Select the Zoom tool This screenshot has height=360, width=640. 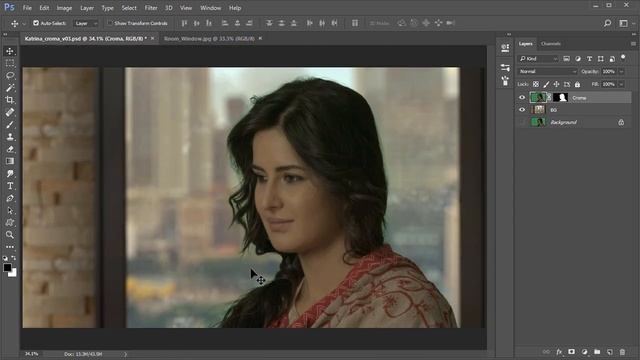click(10, 235)
